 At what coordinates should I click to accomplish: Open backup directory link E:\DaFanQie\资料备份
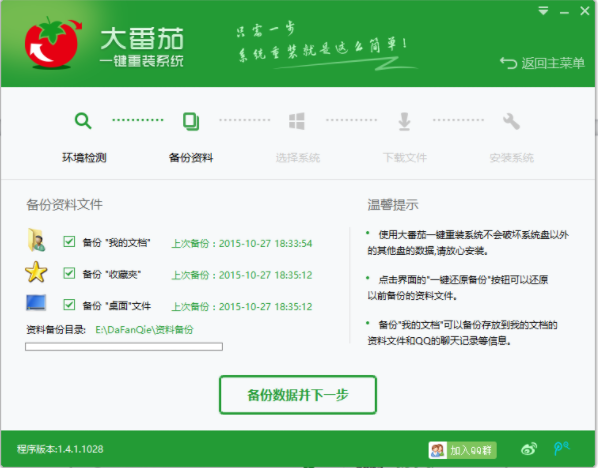[144, 330]
